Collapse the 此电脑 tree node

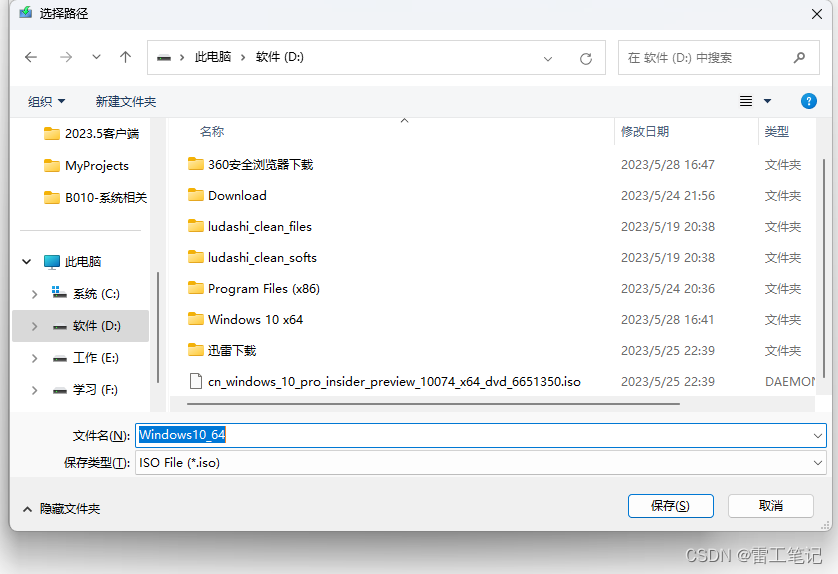point(27,262)
